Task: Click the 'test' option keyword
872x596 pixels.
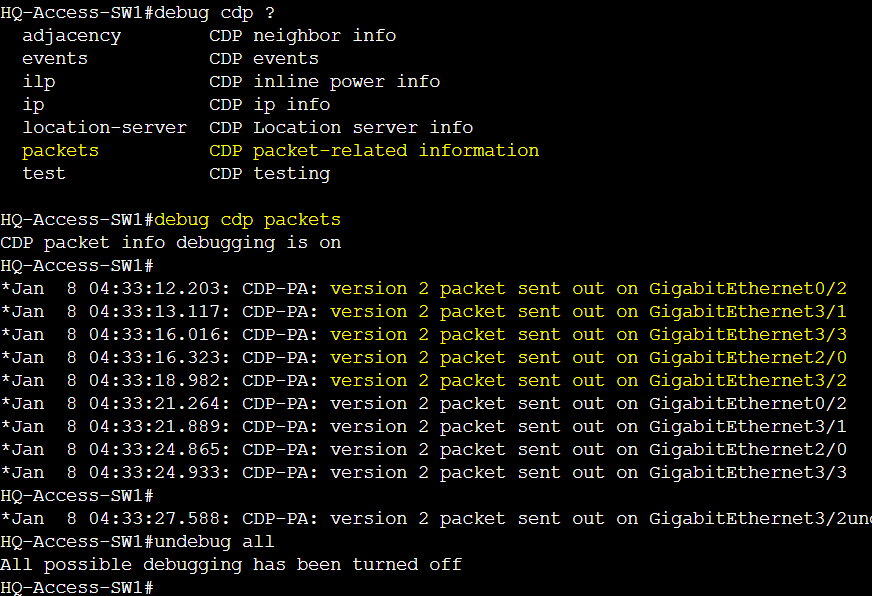Action: (x=44, y=173)
